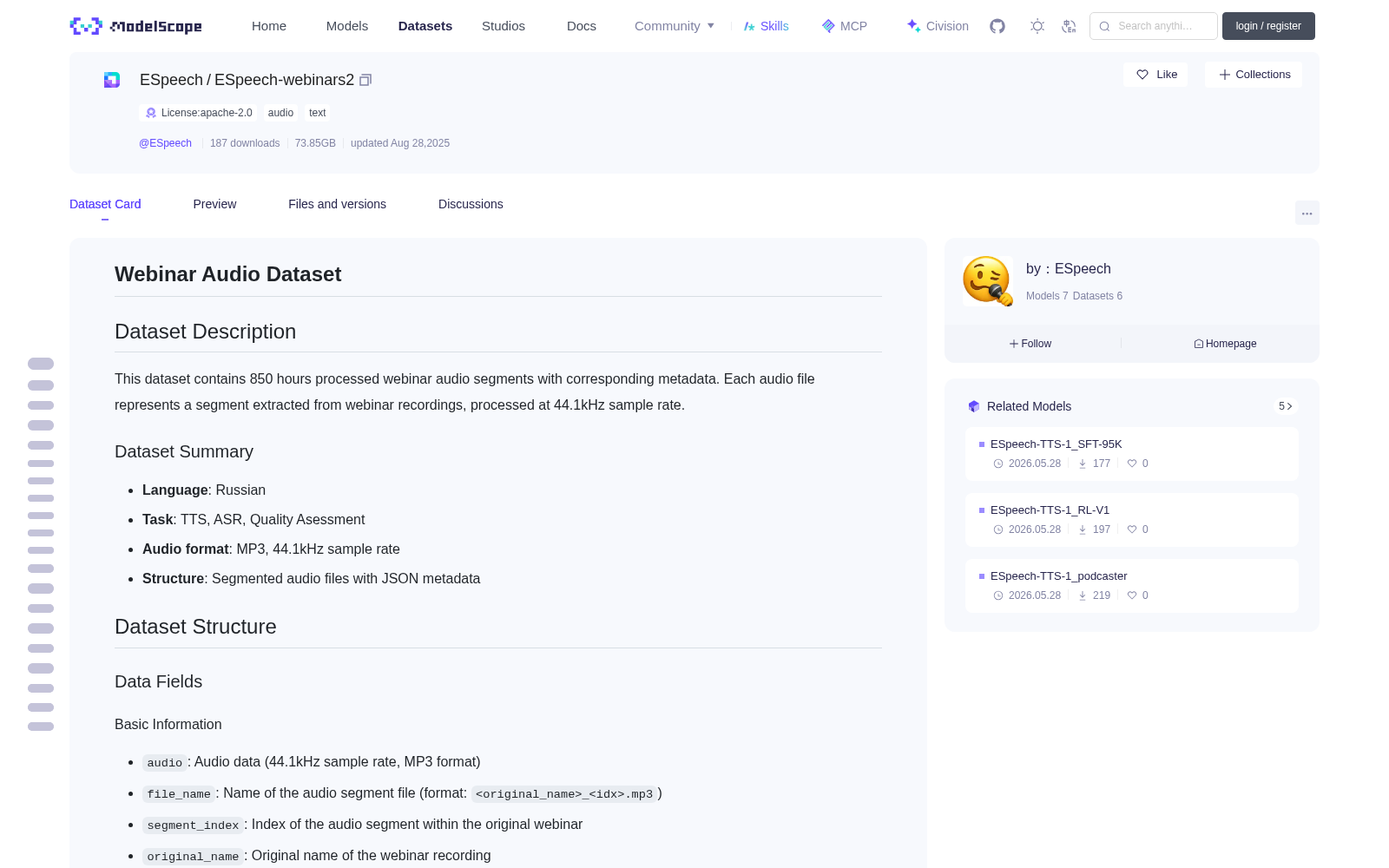
Task: Expand the Community dropdown menu
Action: (x=675, y=26)
